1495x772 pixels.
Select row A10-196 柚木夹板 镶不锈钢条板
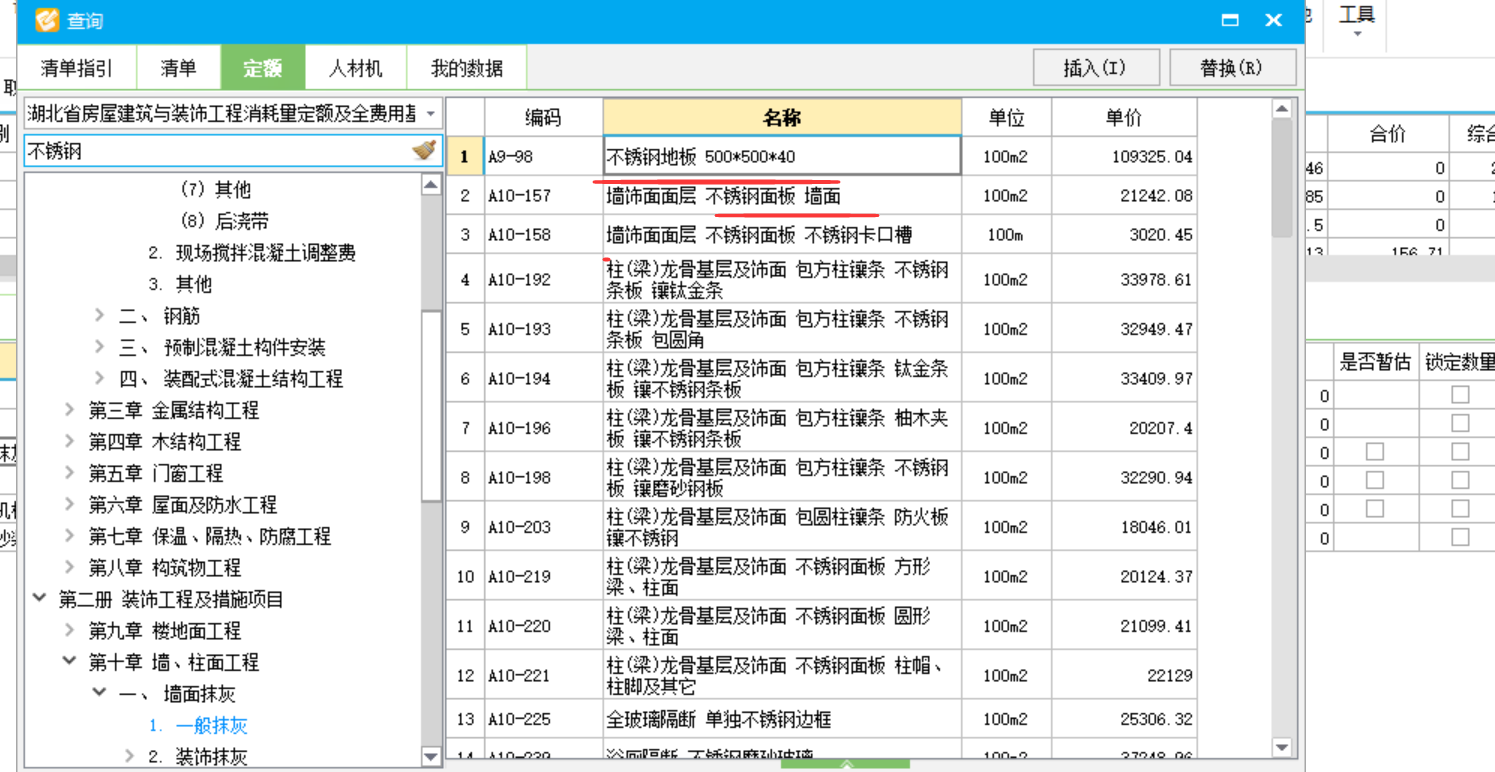point(821,427)
